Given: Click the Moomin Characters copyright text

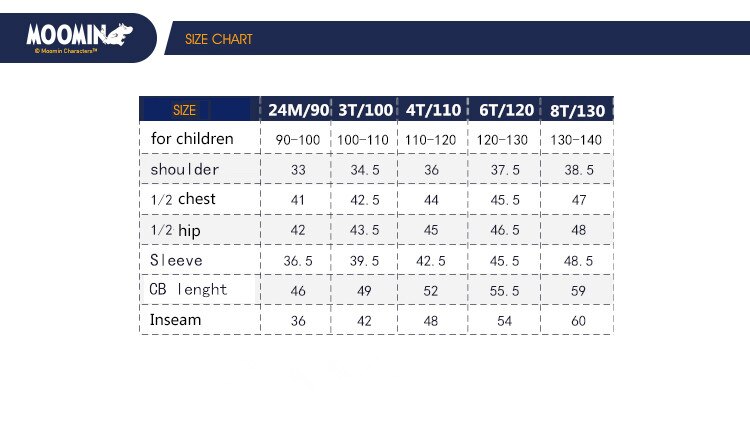Looking at the screenshot, I should tap(66, 51).
